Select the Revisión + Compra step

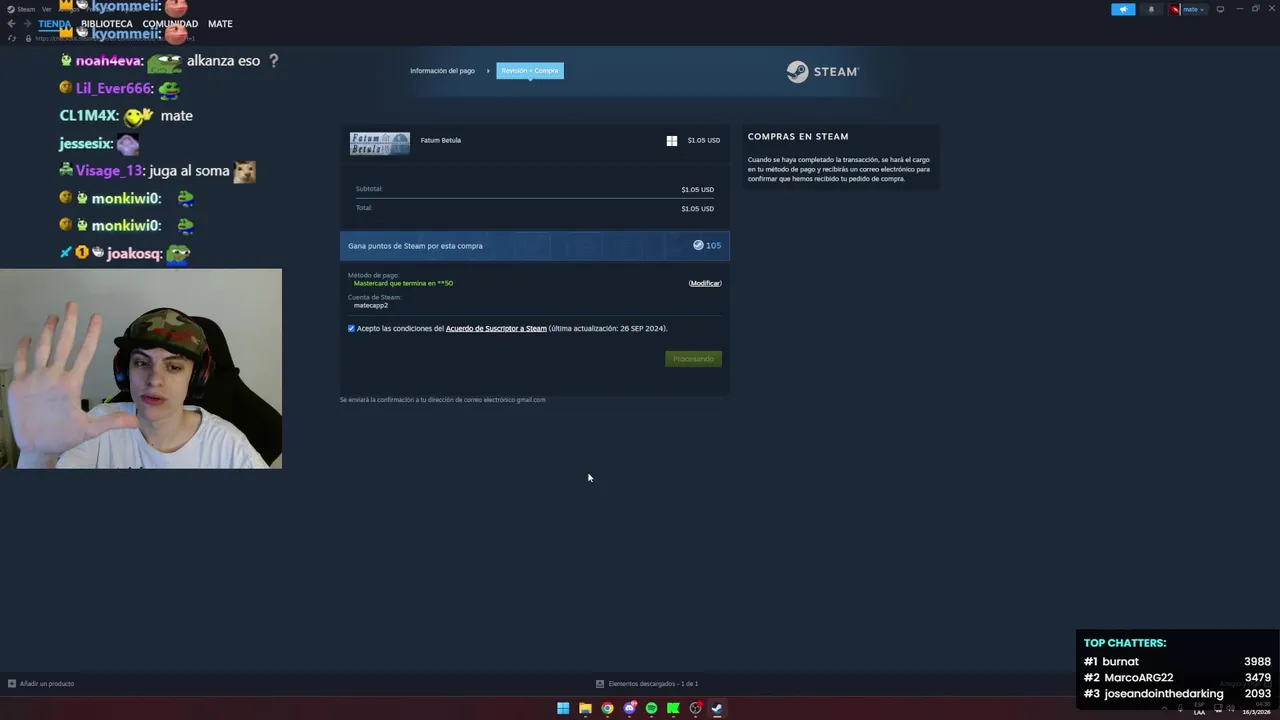[x=530, y=71]
